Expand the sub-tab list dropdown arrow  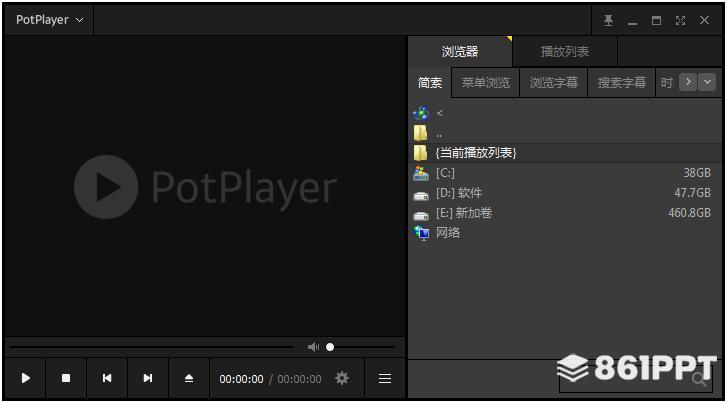click(707, 82)
